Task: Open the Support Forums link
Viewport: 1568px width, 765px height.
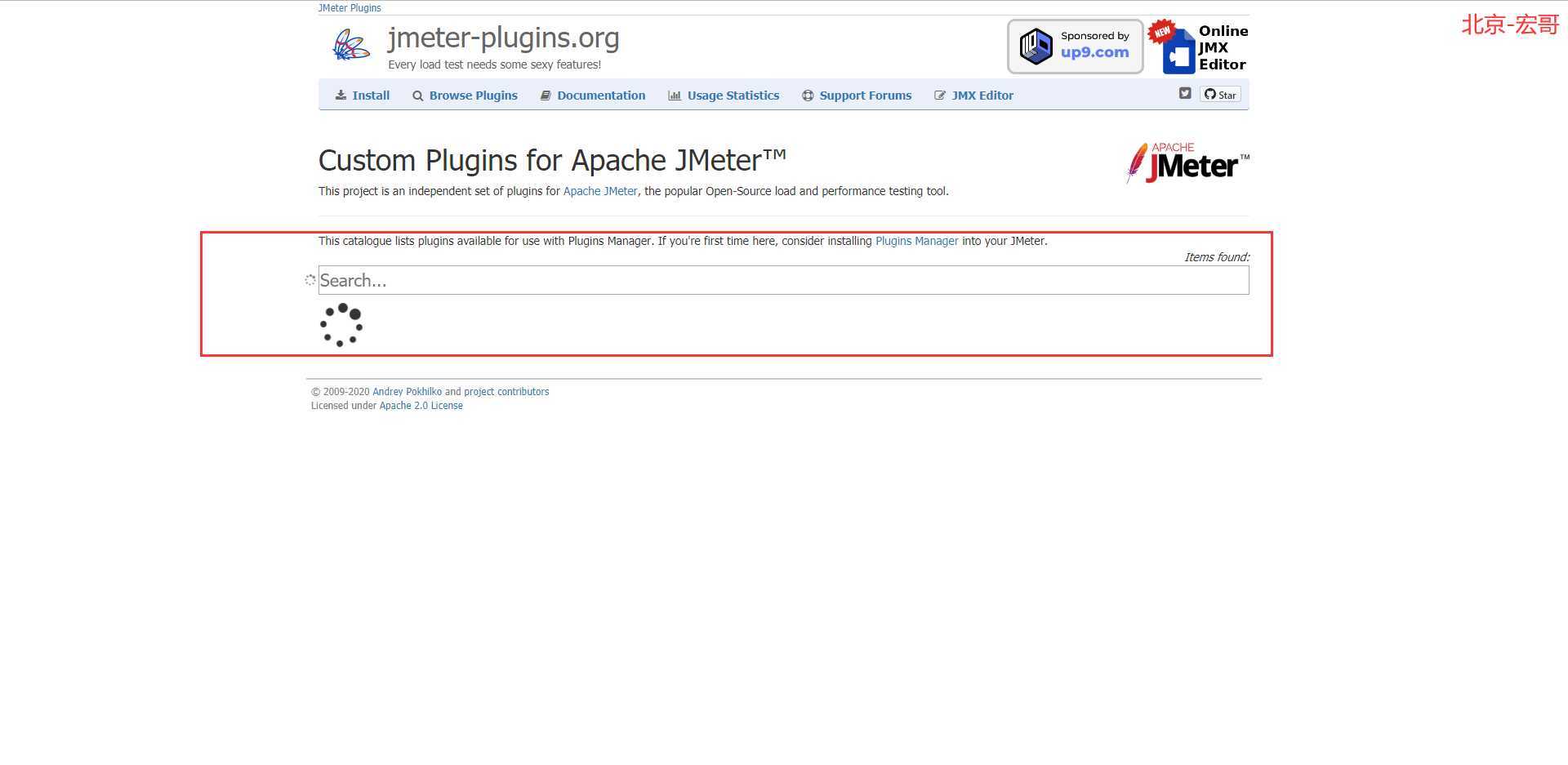Action: pos(857,96)
